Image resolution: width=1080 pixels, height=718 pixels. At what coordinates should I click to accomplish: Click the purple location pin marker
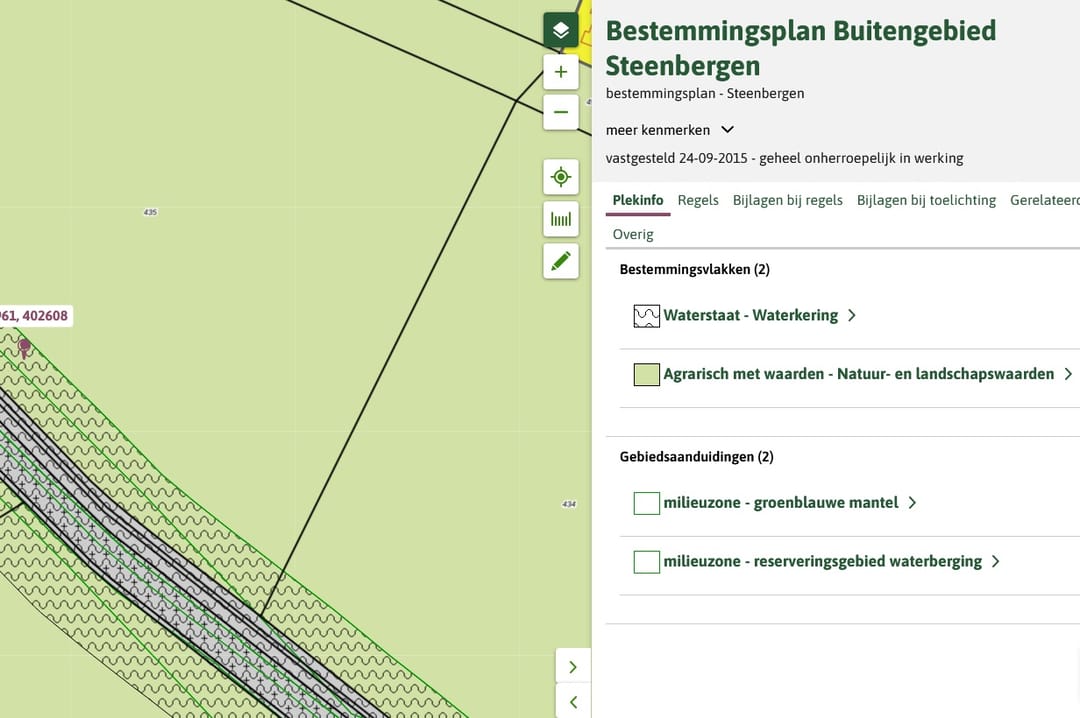[x=24, y=347]
